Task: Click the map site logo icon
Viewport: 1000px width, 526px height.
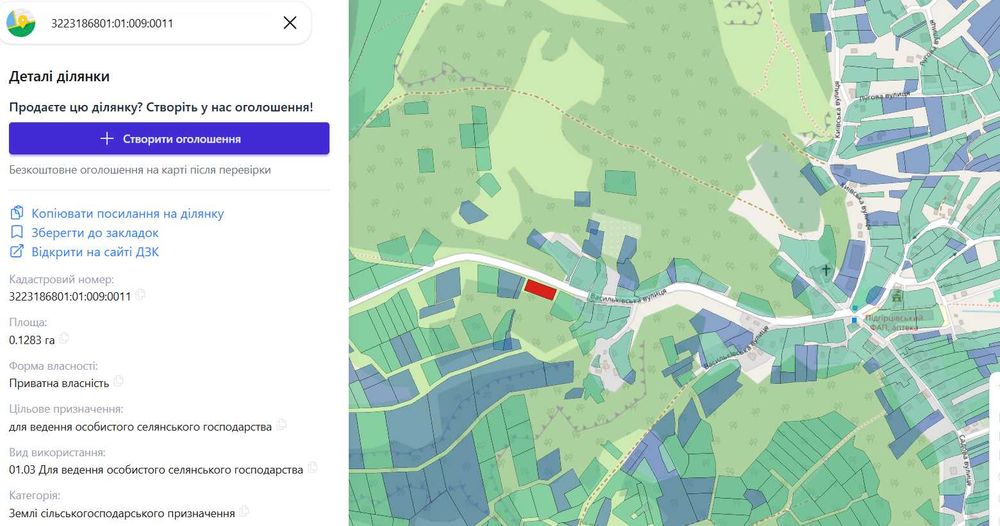Action: coord(21,23)
